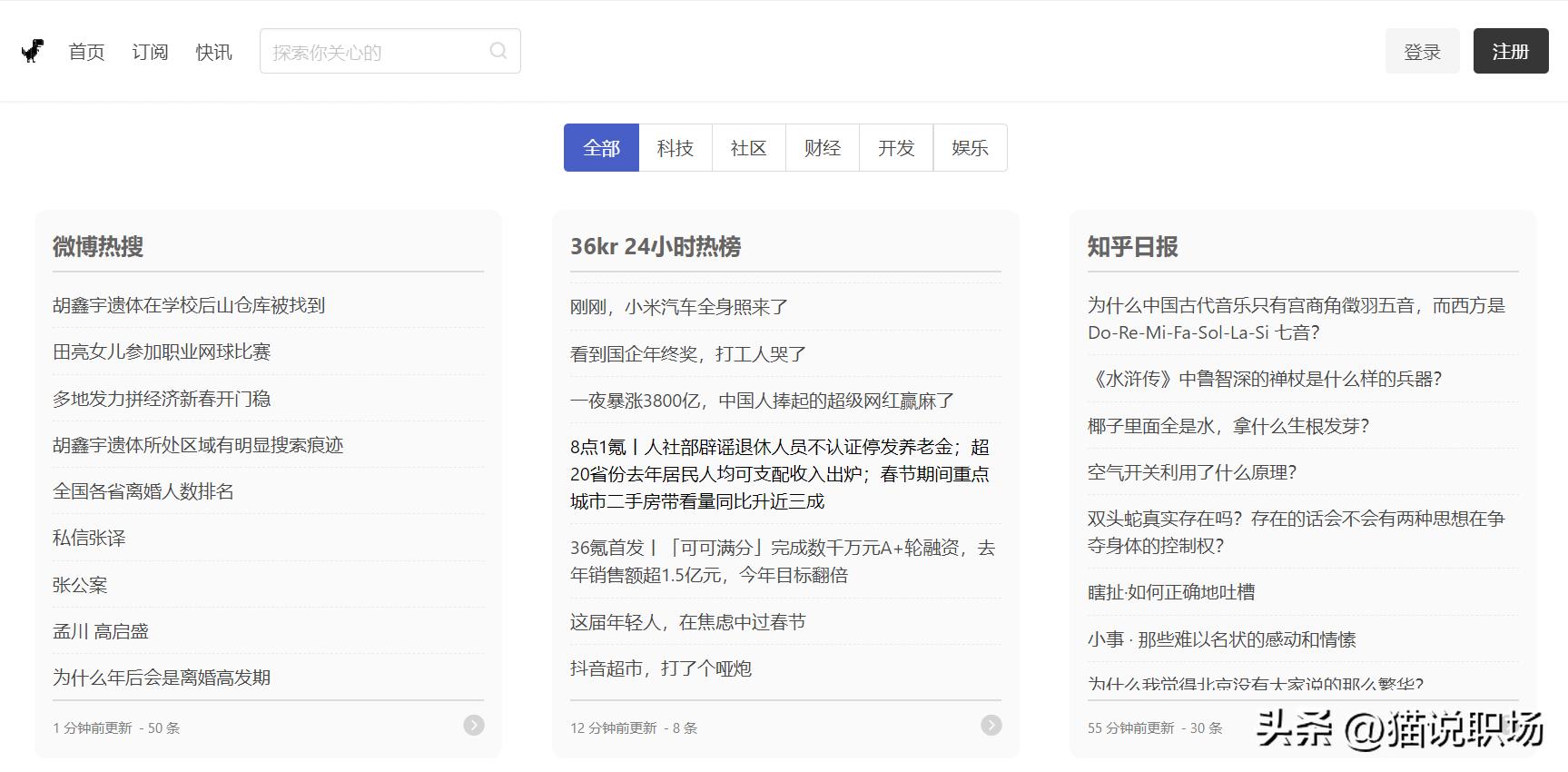Open 田亮女儿参加职业网球比赛

pos(162,351)
